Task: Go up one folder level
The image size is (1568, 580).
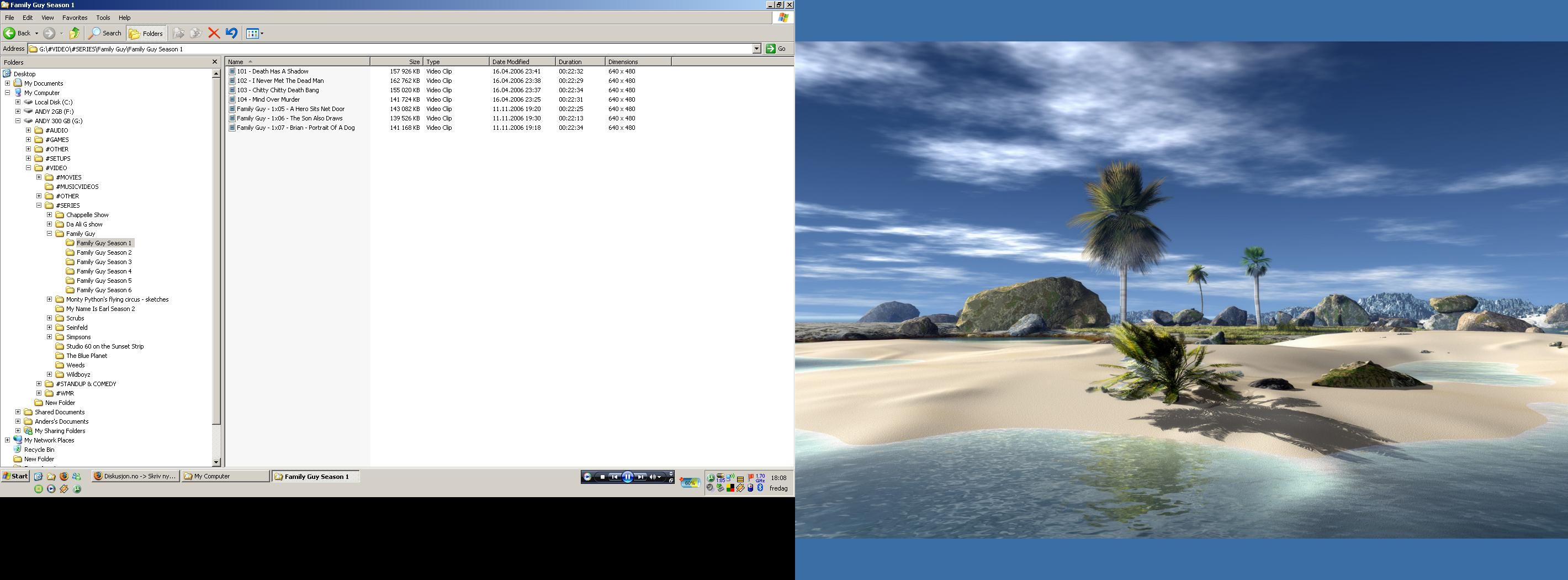Action: click(x=75, y=33)
